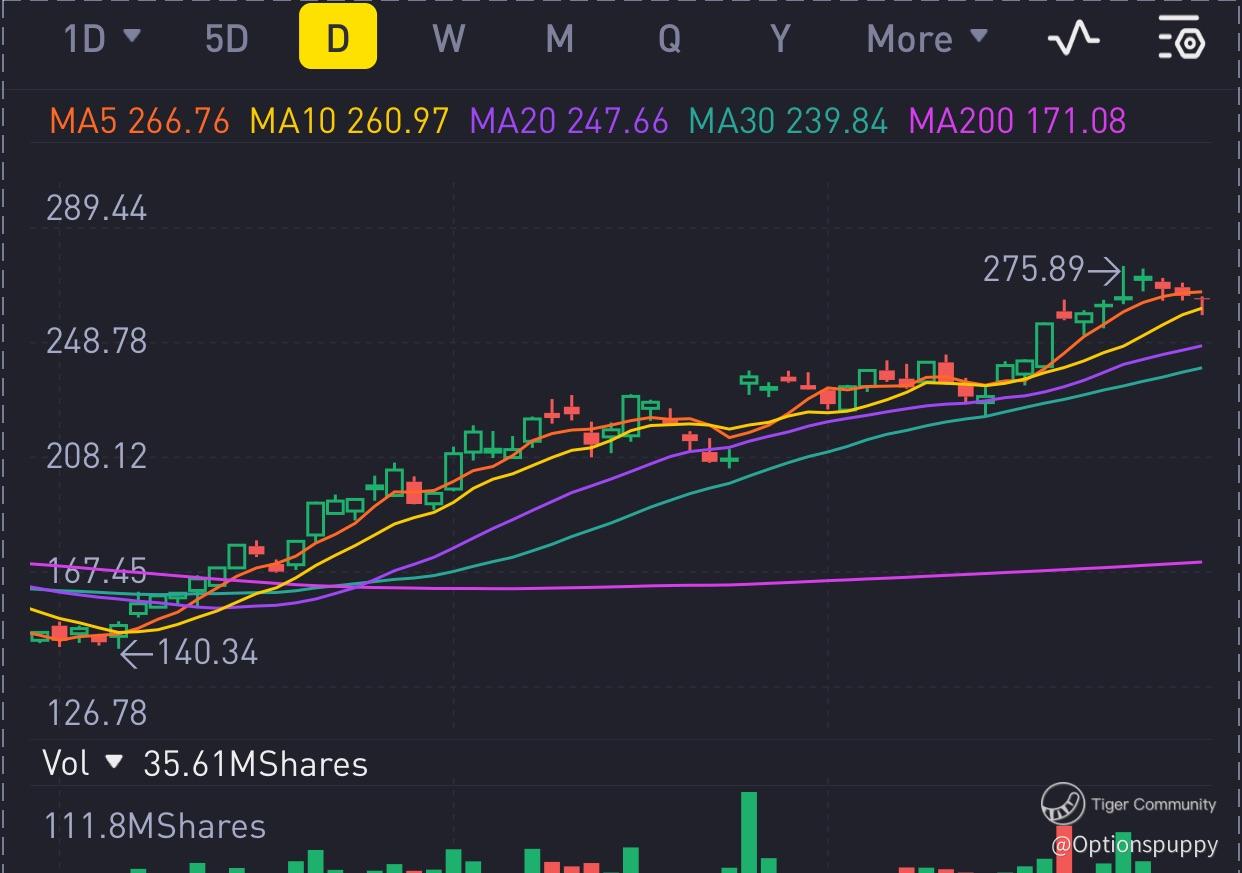Click the MA30 239.84 indicator label
1242x873 pixels.
pyautogui.click(x=789, y=121)
